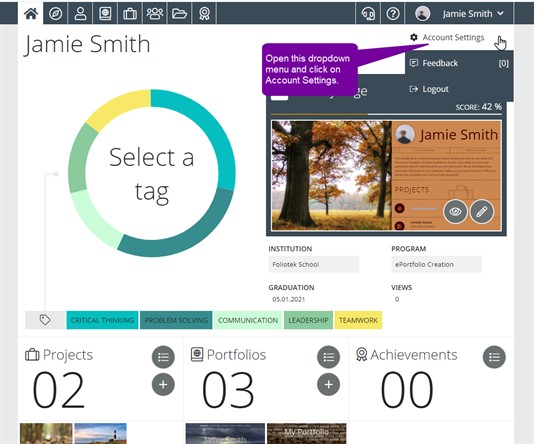Select Feedback in the dropdown menu
The height and width of the screenshot is (444, 534).
click(459, 63)
